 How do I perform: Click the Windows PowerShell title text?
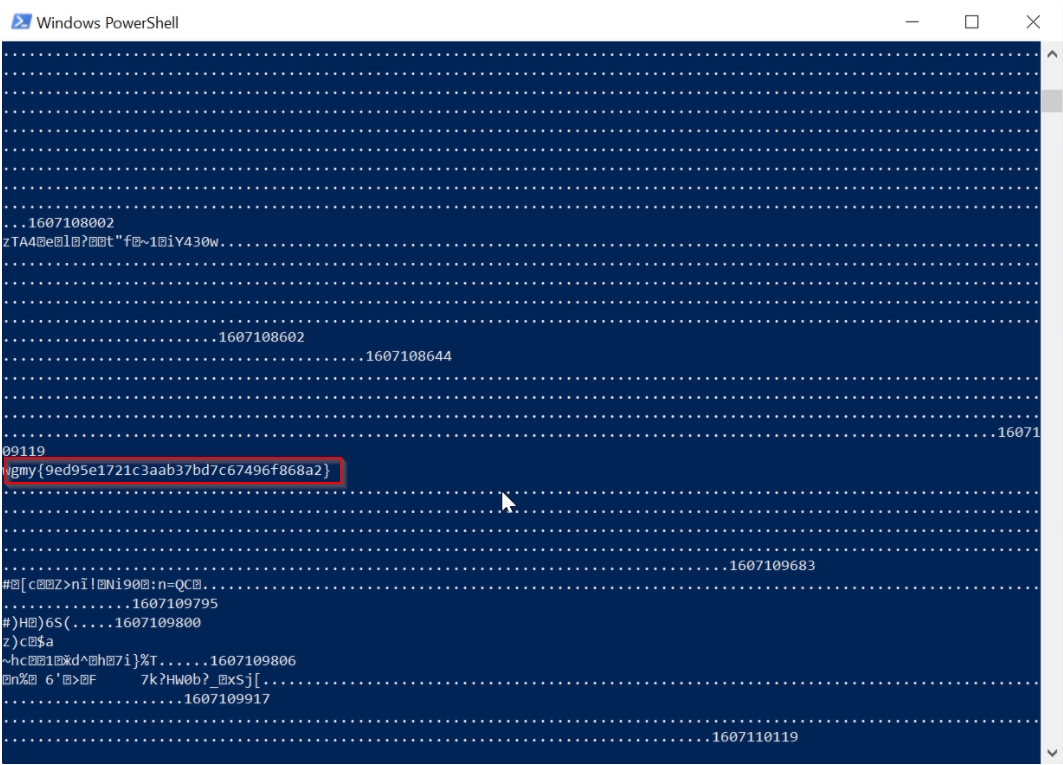tap(107, 22)
